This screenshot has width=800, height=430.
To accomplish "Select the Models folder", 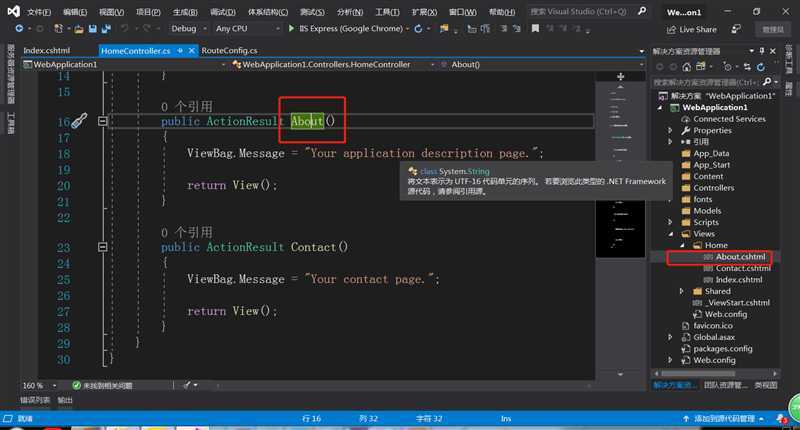I will coord(707,211).
